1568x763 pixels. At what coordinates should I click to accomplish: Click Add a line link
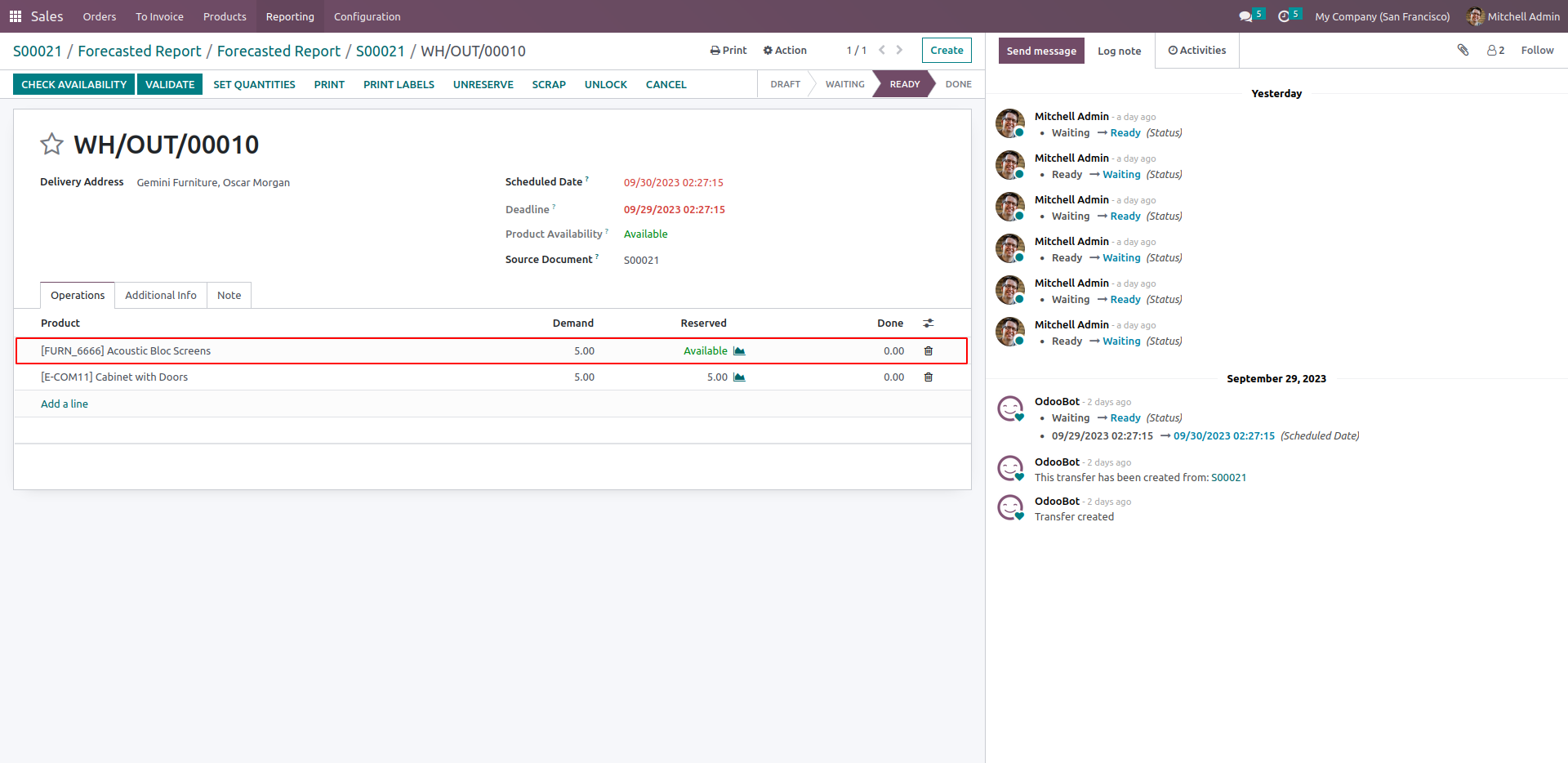[65, 404]
